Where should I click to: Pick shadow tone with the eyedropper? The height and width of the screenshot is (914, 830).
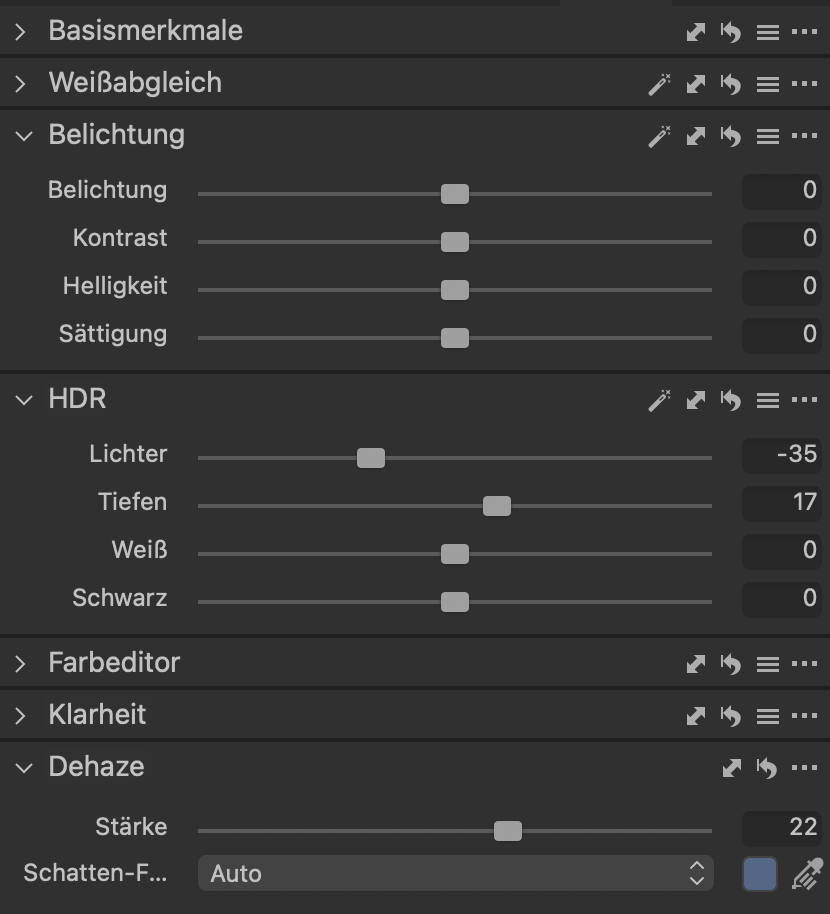click(806, 874)
